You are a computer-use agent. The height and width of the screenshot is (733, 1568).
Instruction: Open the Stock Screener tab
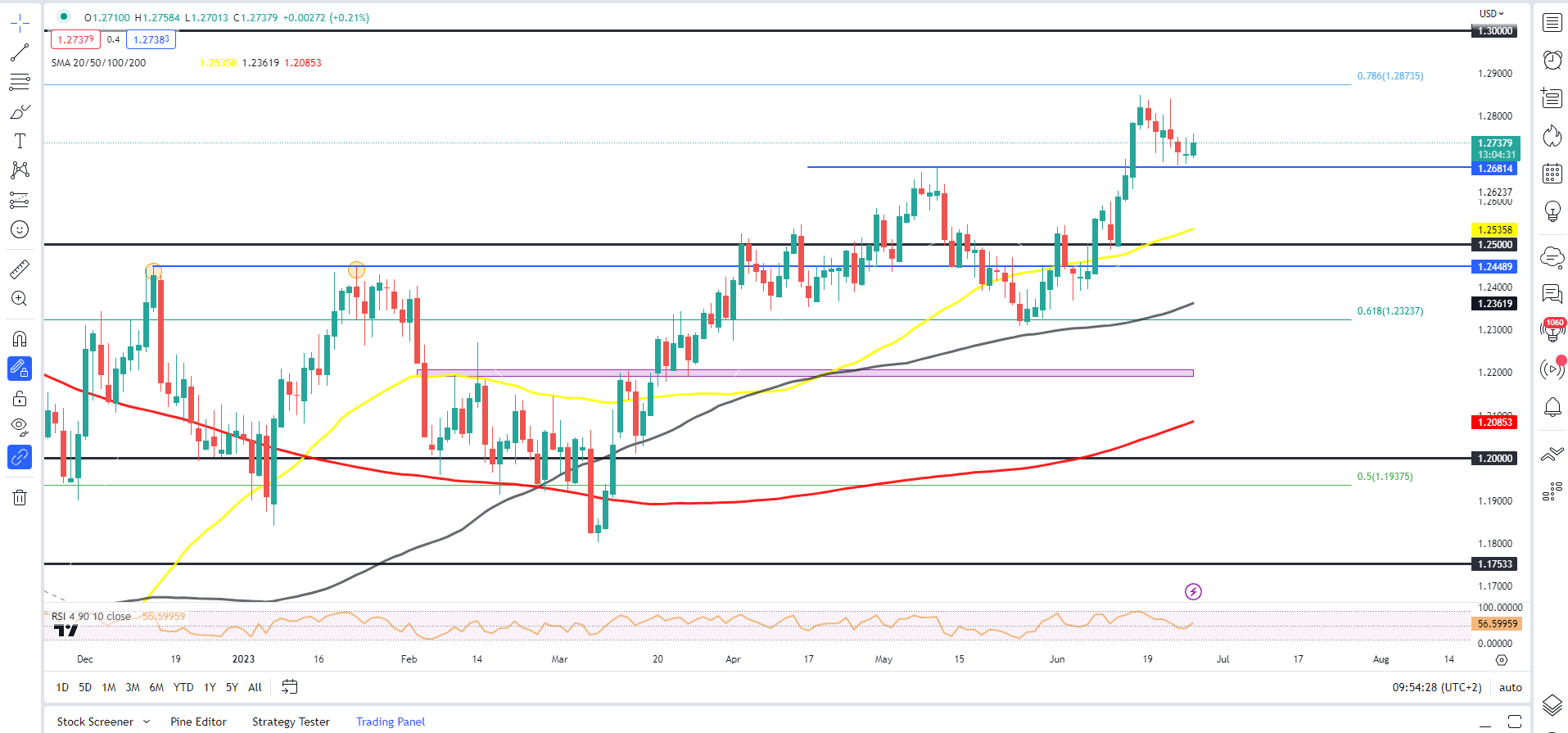coord(95,722)
